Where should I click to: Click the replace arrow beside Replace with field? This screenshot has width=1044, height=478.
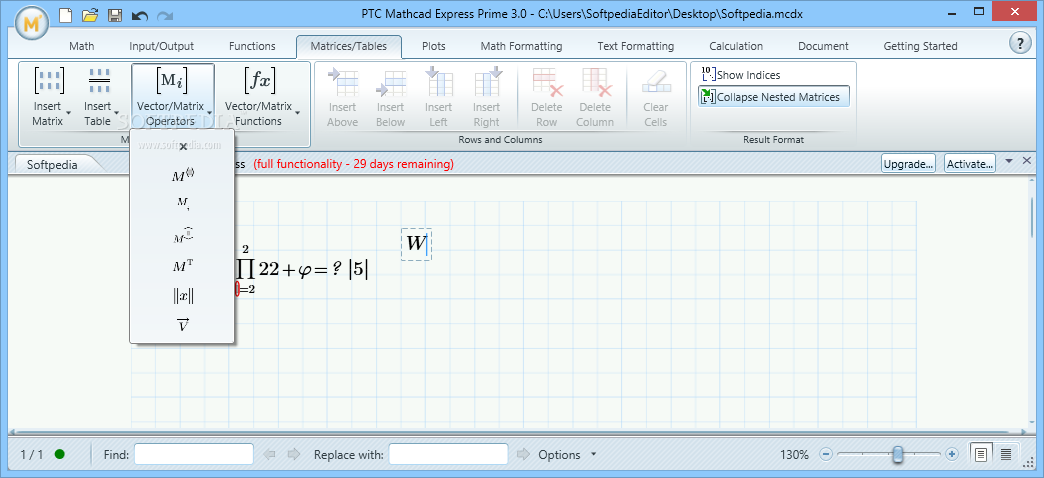523,455
